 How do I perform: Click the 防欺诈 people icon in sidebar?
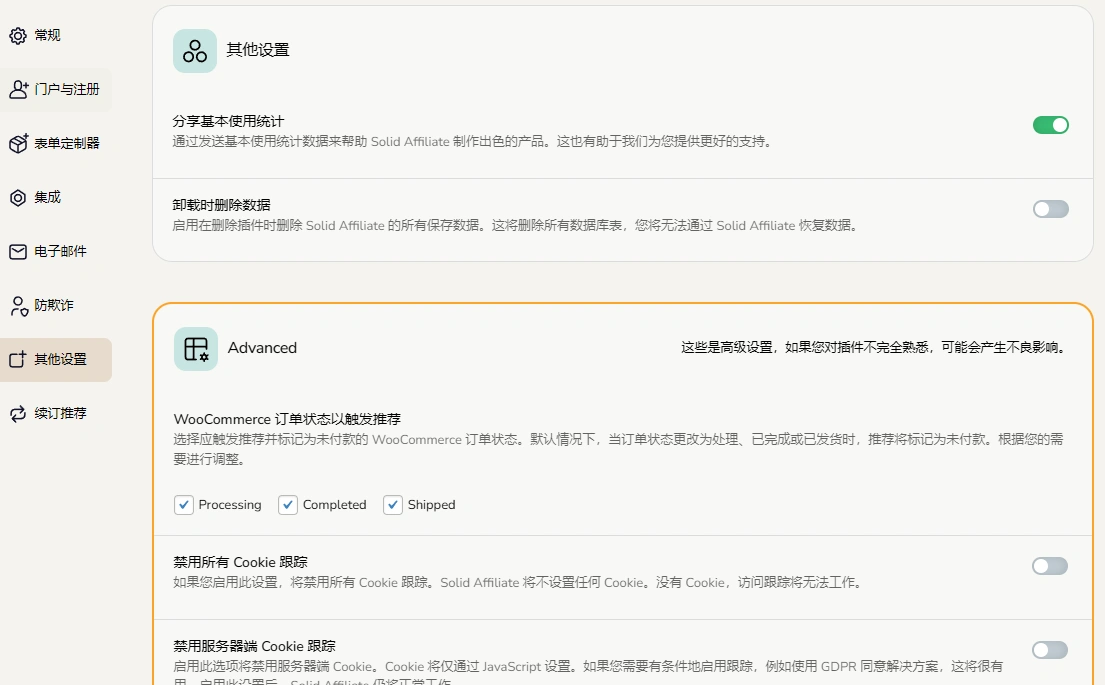coord(17,305)
